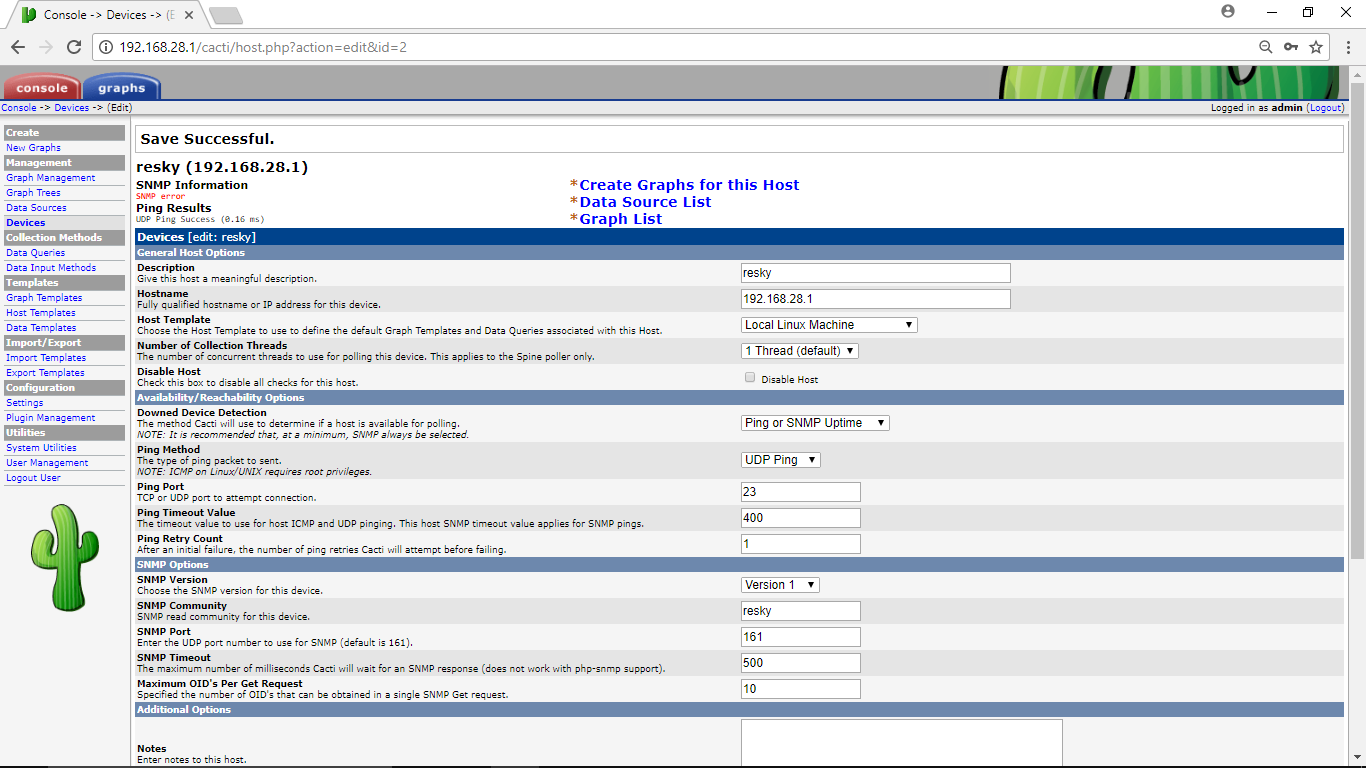This screenshot has width=1366, height=768.
Task: Click the "Save Successful." message
Action: point(207,139)
